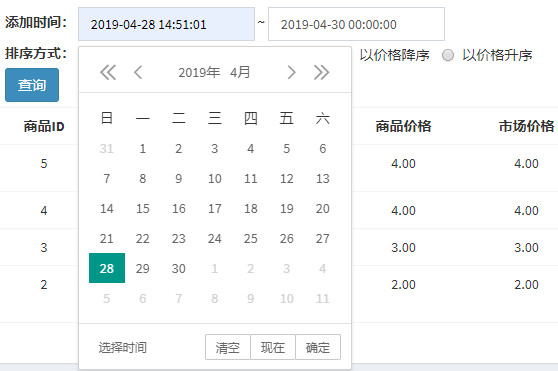Choose date 13 in the calendar

click(323, 178)
